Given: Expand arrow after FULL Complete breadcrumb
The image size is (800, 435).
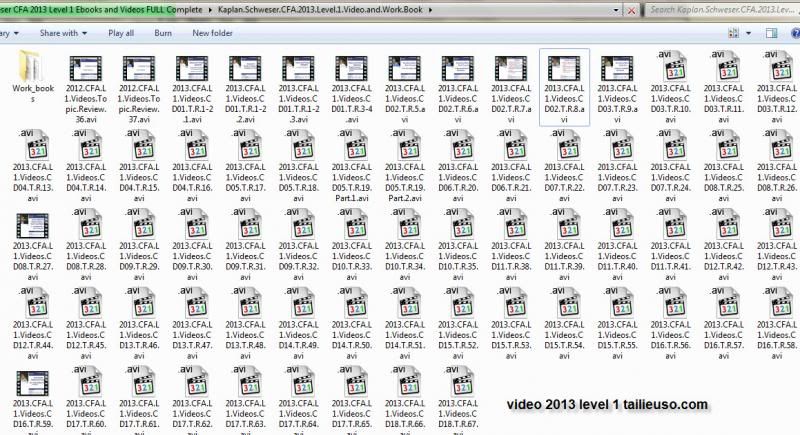Looking at the screenshot, I should [210, 10].
